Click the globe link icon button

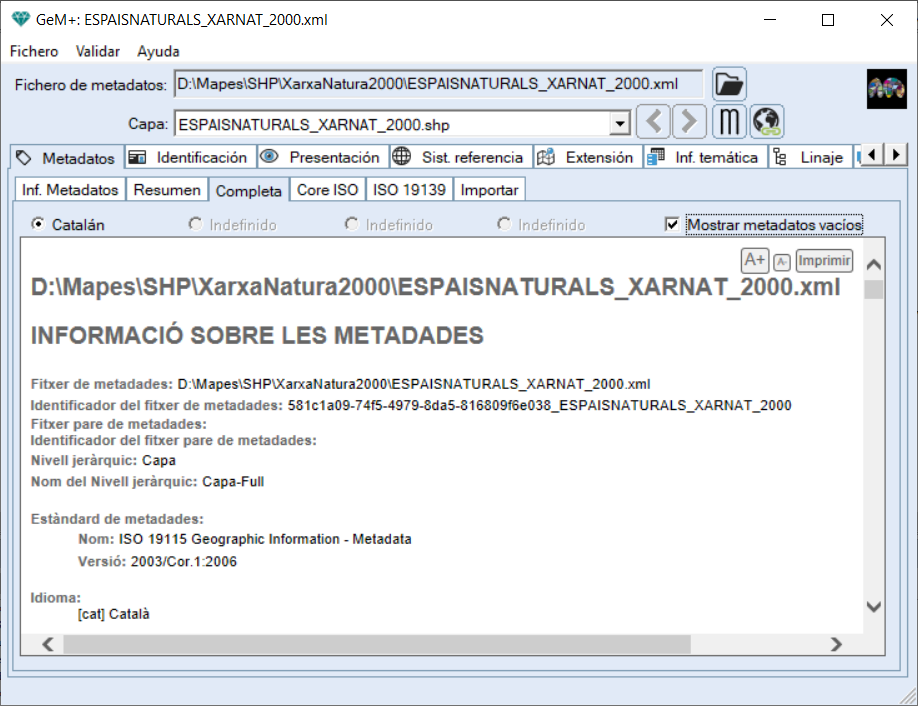(767, 123)
